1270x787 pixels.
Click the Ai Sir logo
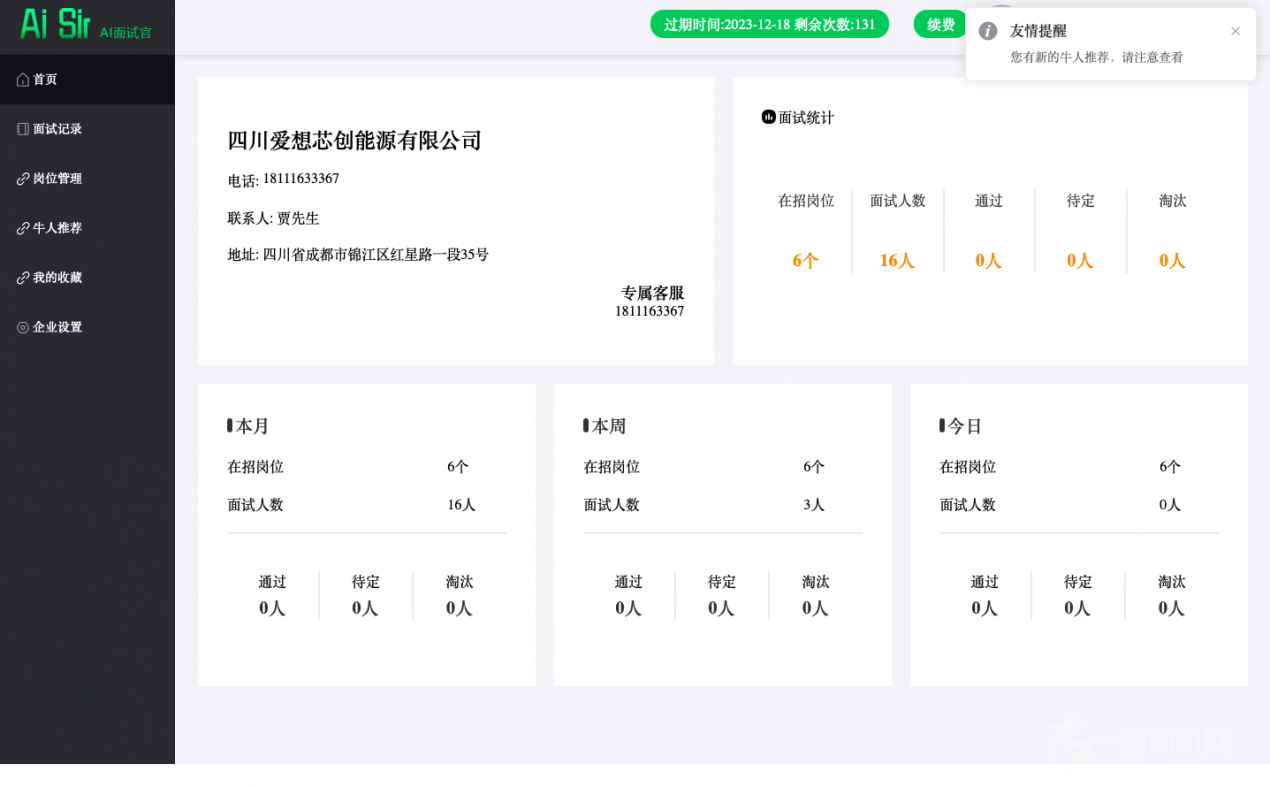(56, 23)
